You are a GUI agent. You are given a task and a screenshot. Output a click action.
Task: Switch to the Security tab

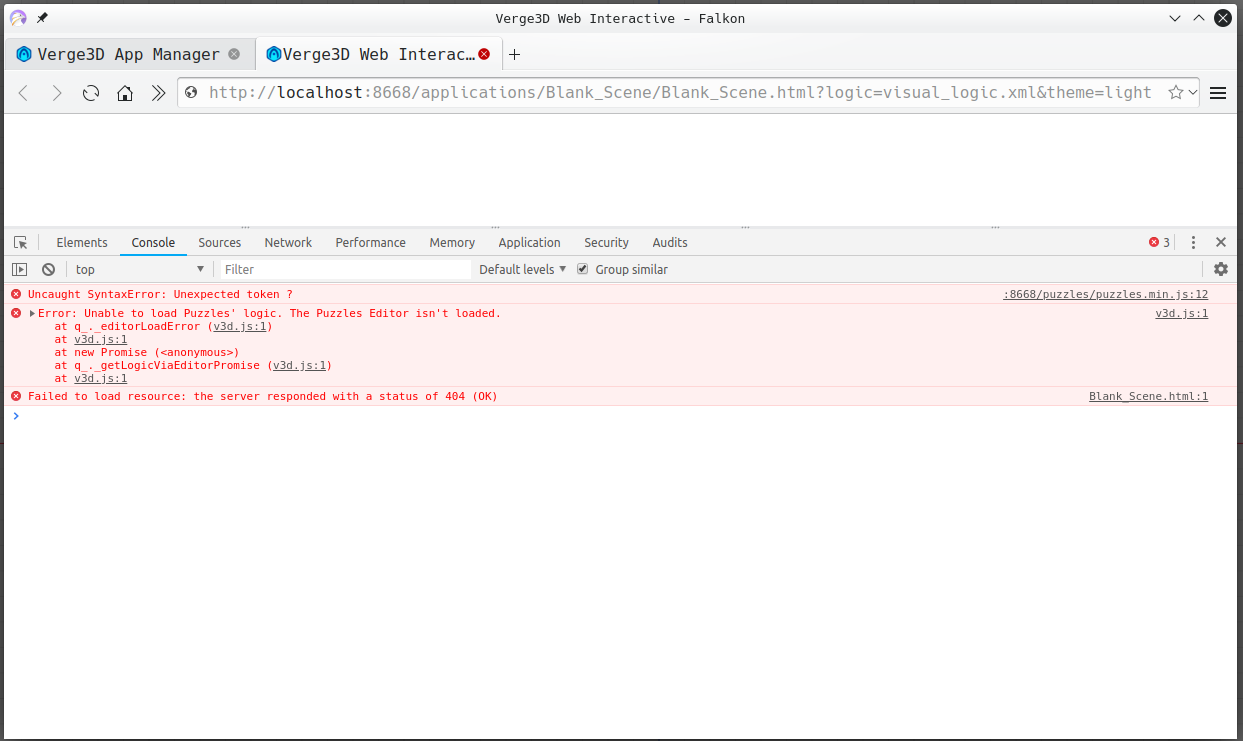606,242
